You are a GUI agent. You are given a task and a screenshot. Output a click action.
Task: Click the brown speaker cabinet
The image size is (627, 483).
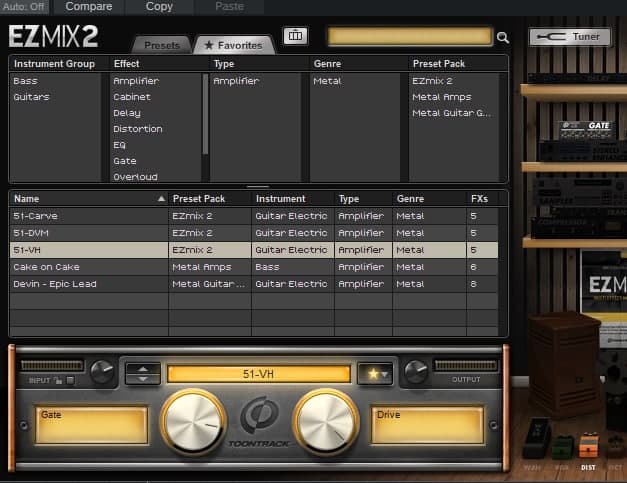click(x=565, y=364)
